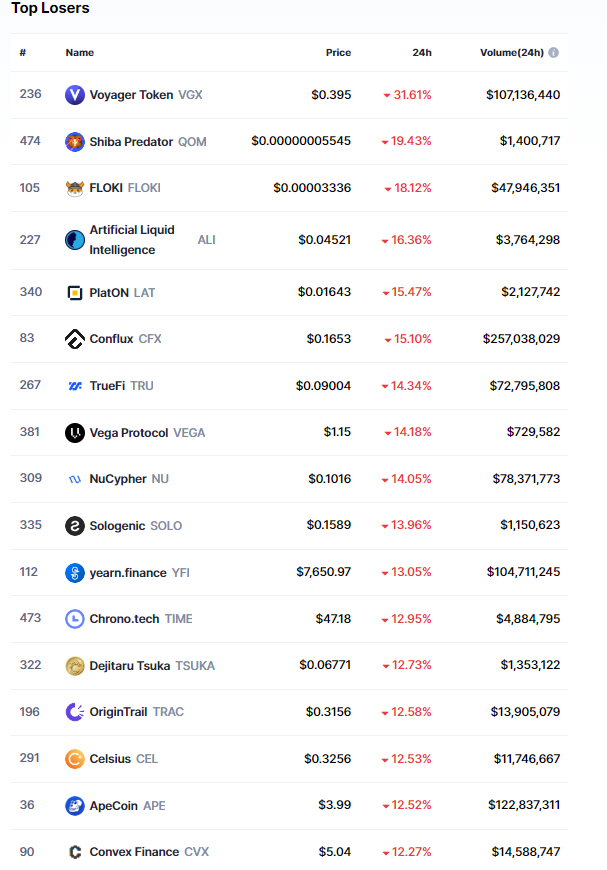Screen dimensions: 607x870
Task: Open the Artificial Liquid Intelligence link
Action: point(132,240)
